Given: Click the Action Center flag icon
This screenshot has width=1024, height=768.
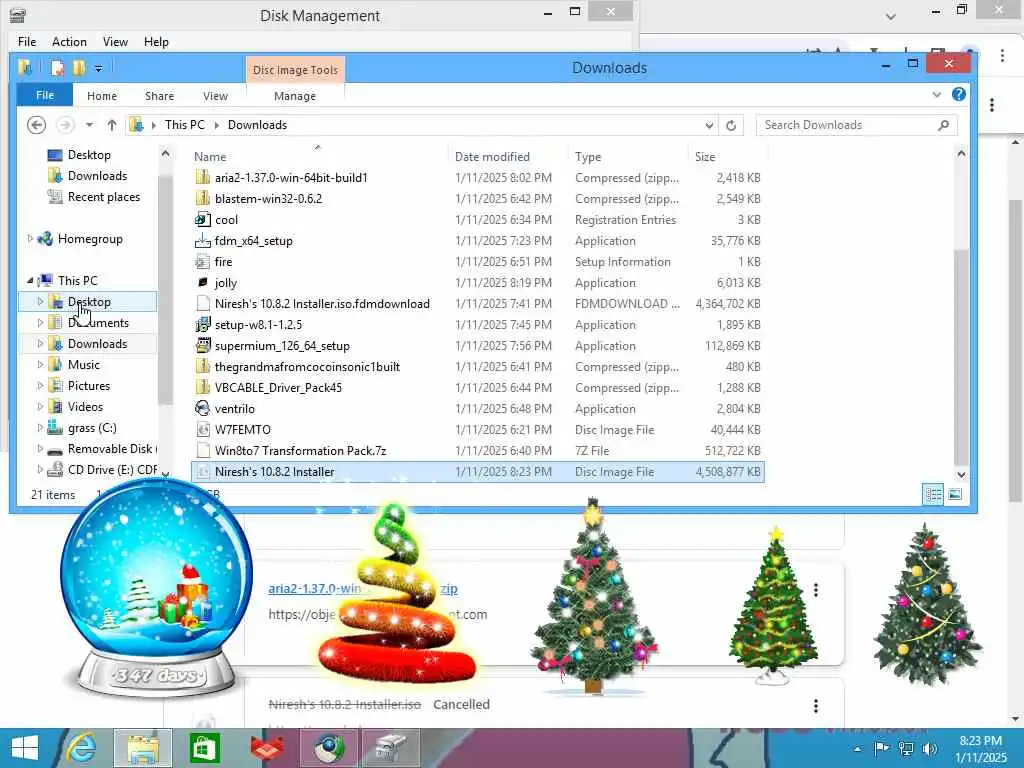Looking at the screenshot, I should coord(881,748).
